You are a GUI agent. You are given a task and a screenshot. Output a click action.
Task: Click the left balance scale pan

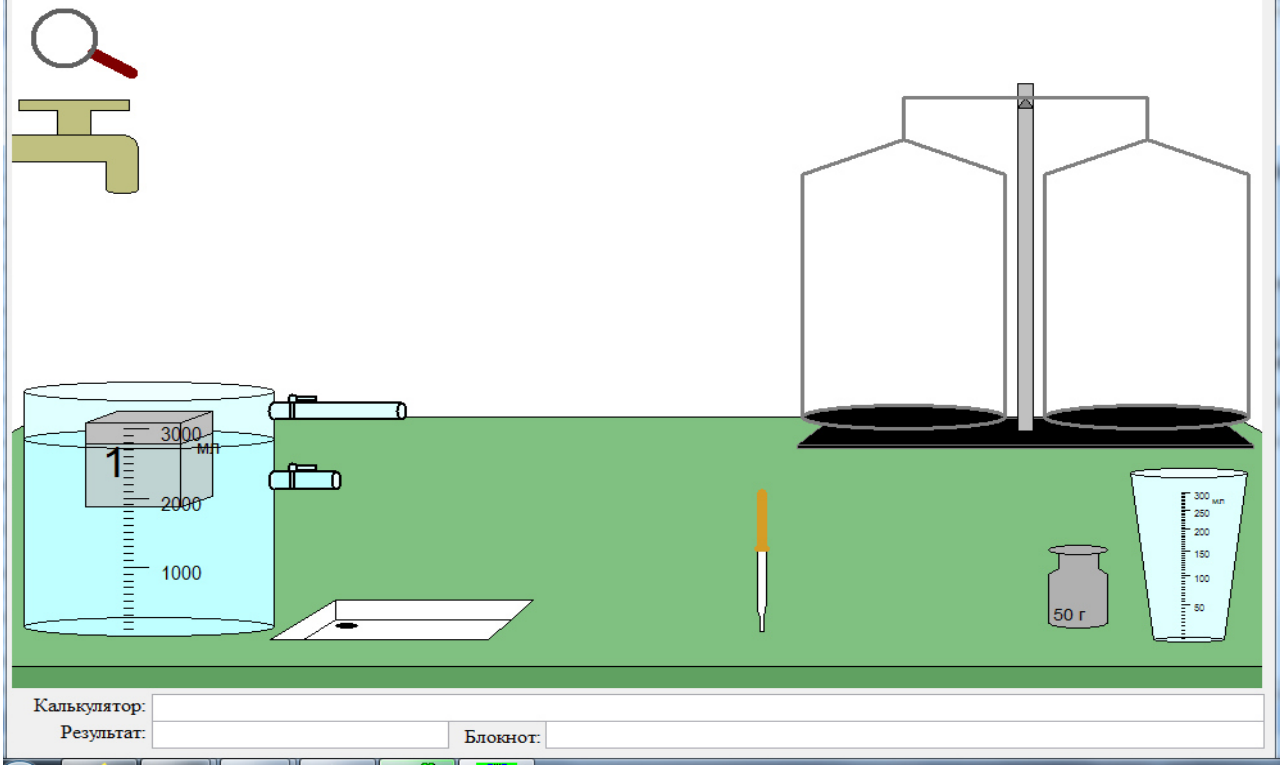pos(903,415)
